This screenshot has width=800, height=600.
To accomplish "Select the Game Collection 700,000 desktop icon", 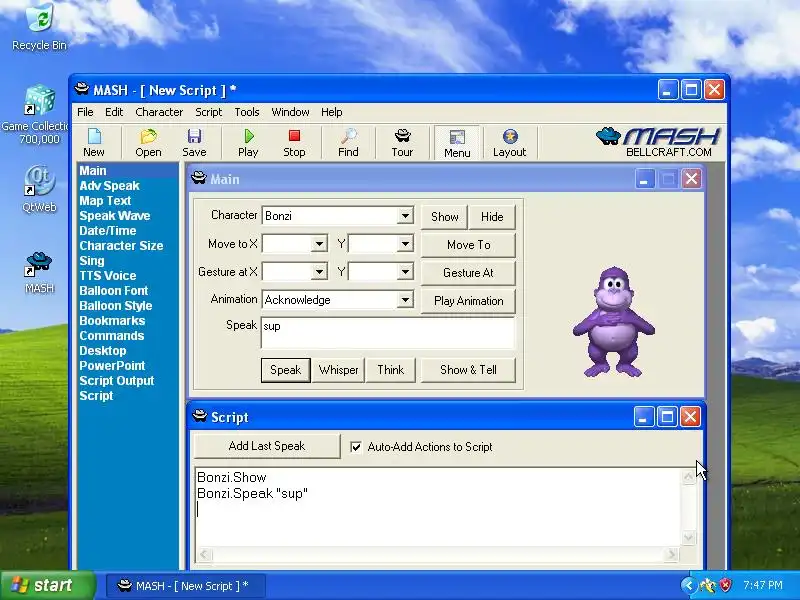I will click(39, 115).
